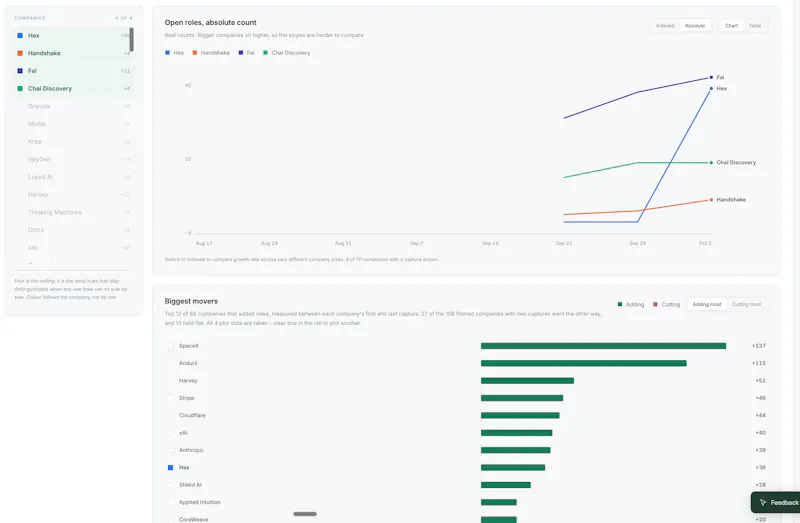Screen dimensions: 800x523
Task: Select the Krea company row
Action: [x=73, y=141]
